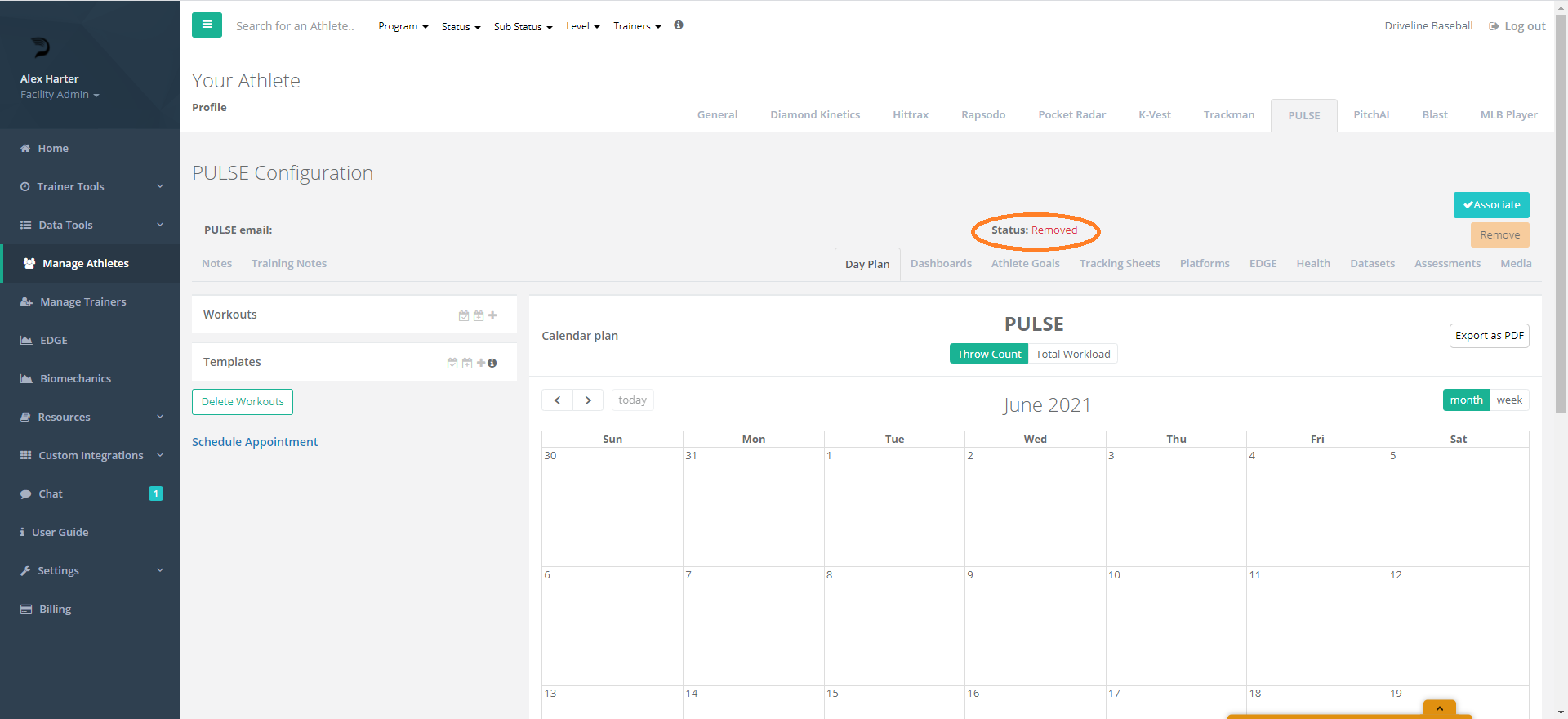Open the Tracking Sheets tab

[1119, 264]
